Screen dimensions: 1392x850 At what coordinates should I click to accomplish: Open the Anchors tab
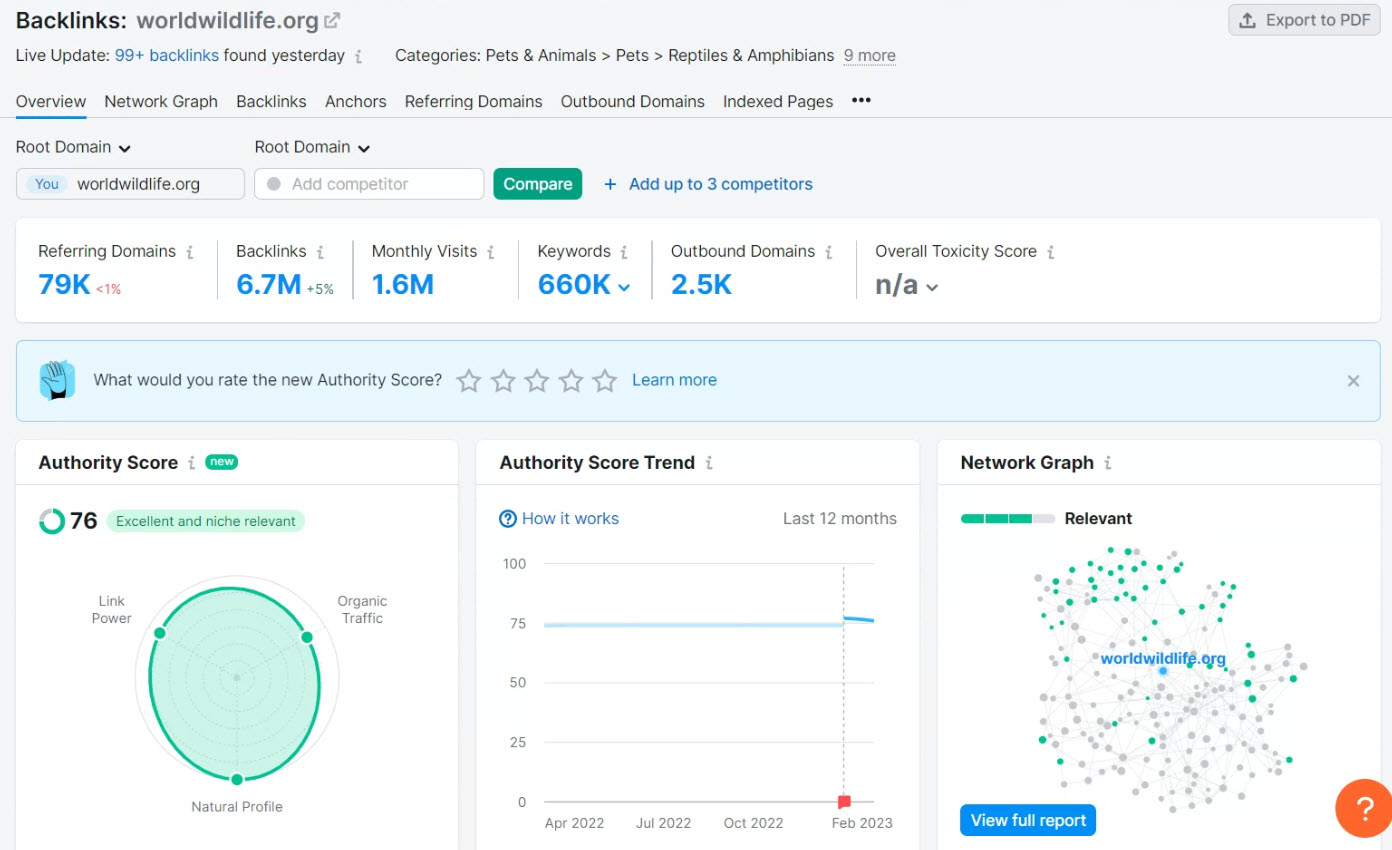pos(355,101)
